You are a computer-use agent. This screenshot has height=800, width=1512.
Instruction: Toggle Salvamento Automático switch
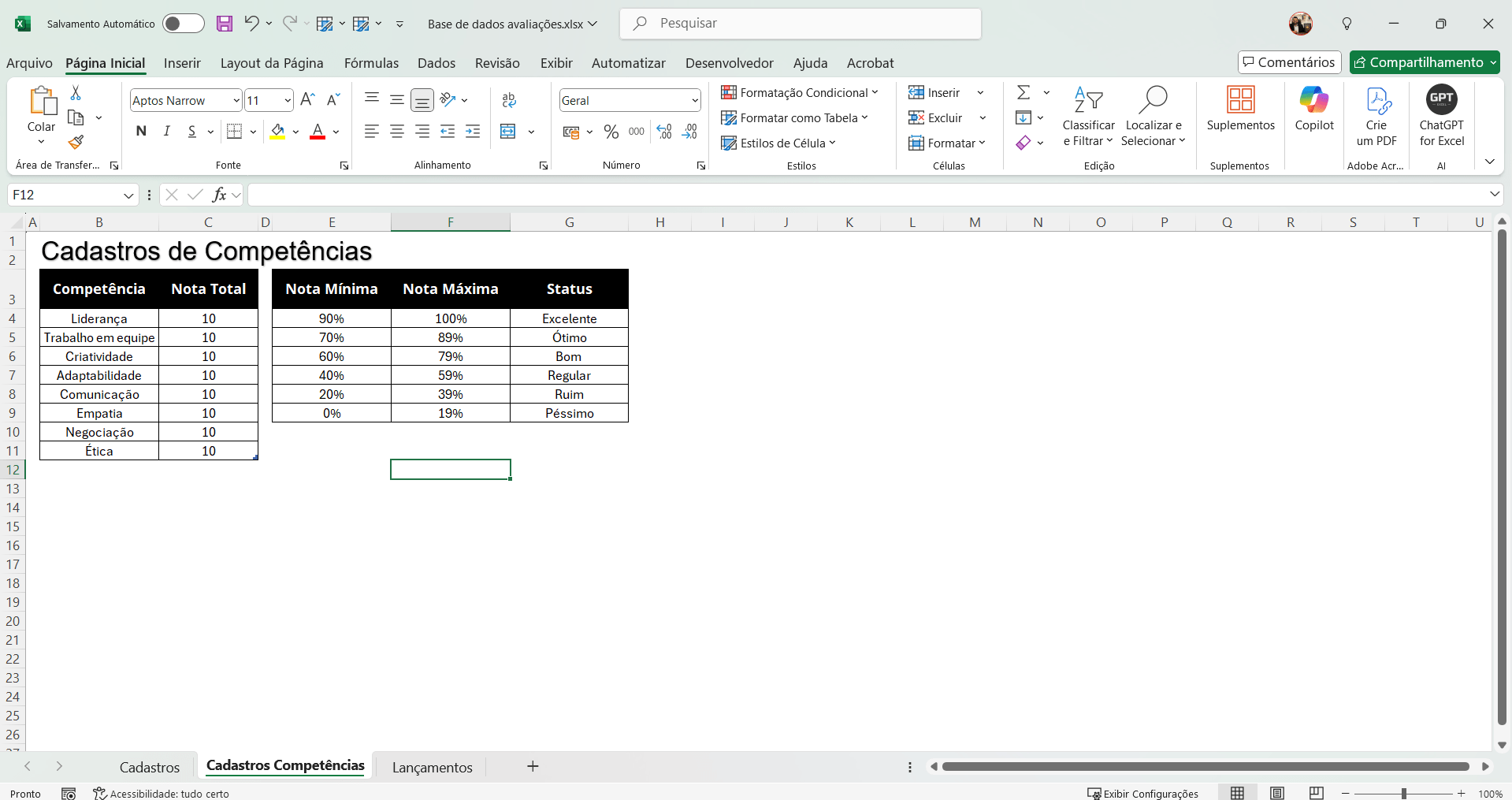coord(183,24)
